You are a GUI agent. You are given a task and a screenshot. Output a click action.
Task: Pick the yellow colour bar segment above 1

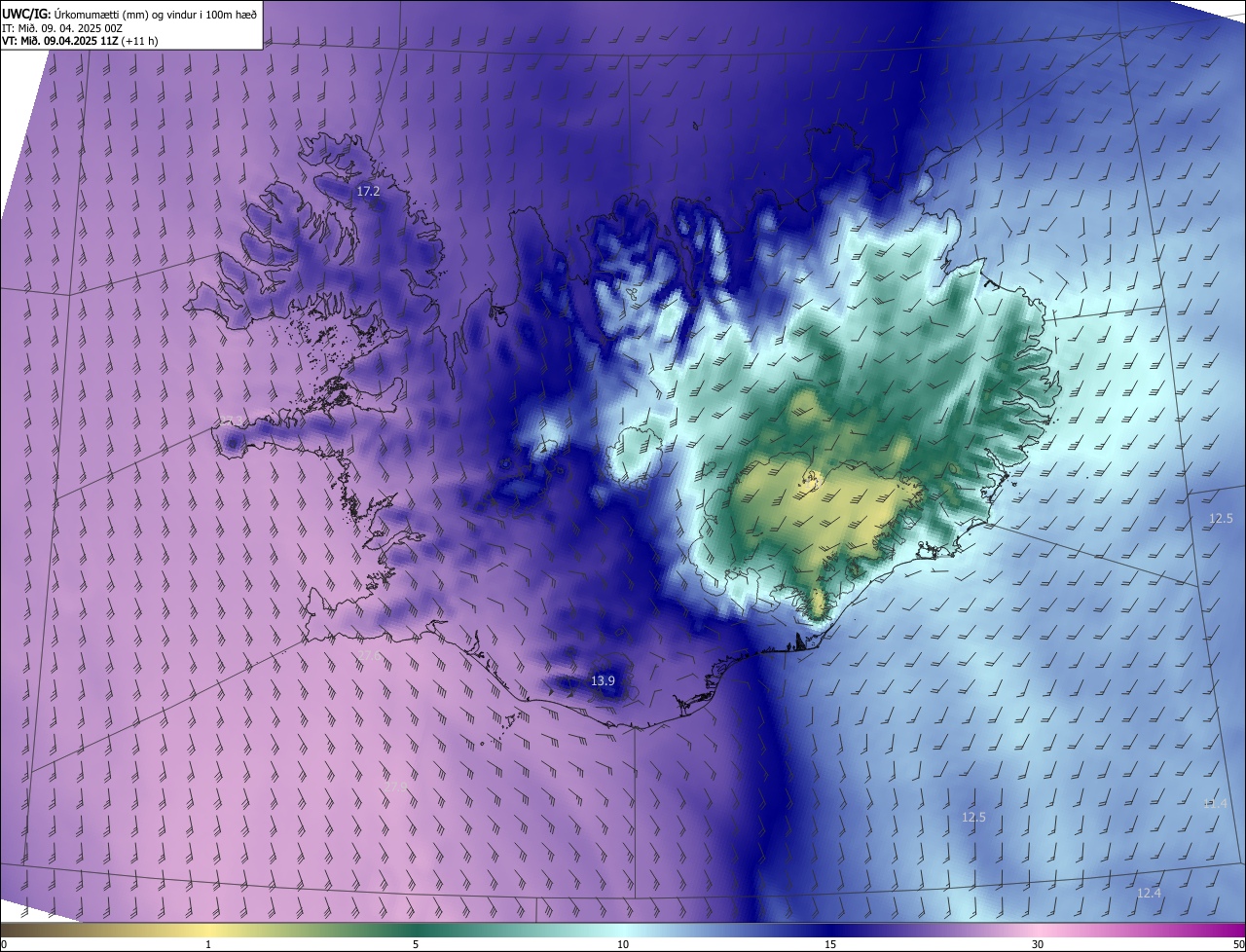click(x=208, y=930)
